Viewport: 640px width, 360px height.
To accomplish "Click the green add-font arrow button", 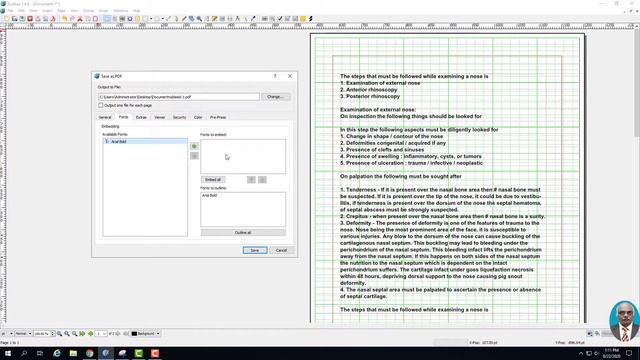I will pos(194,146).
